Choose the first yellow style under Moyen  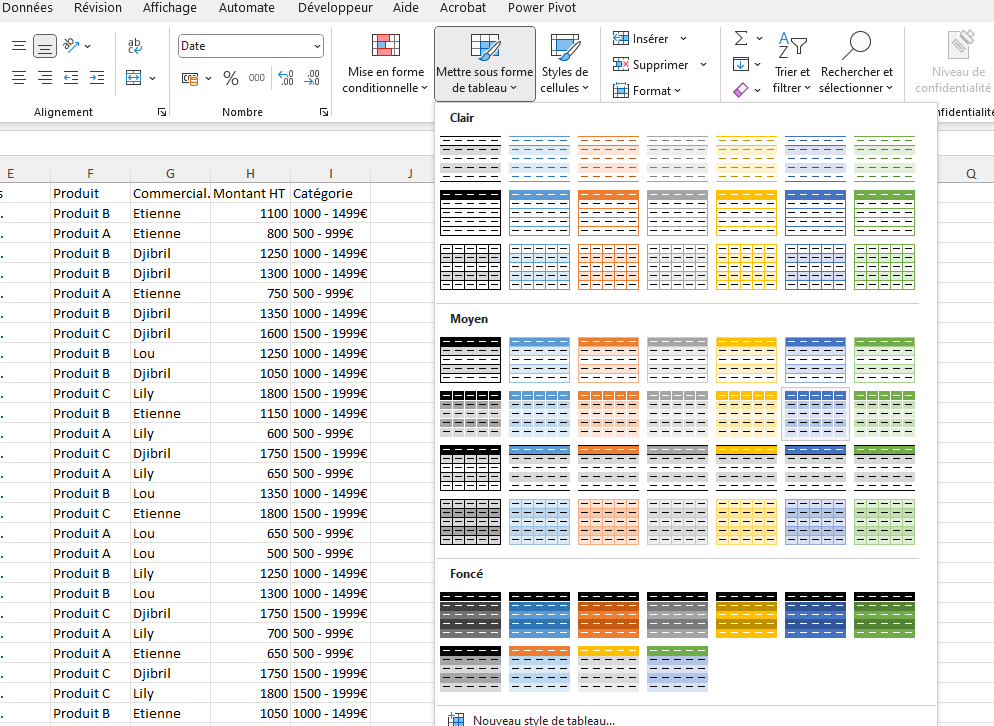coord(746,360)
